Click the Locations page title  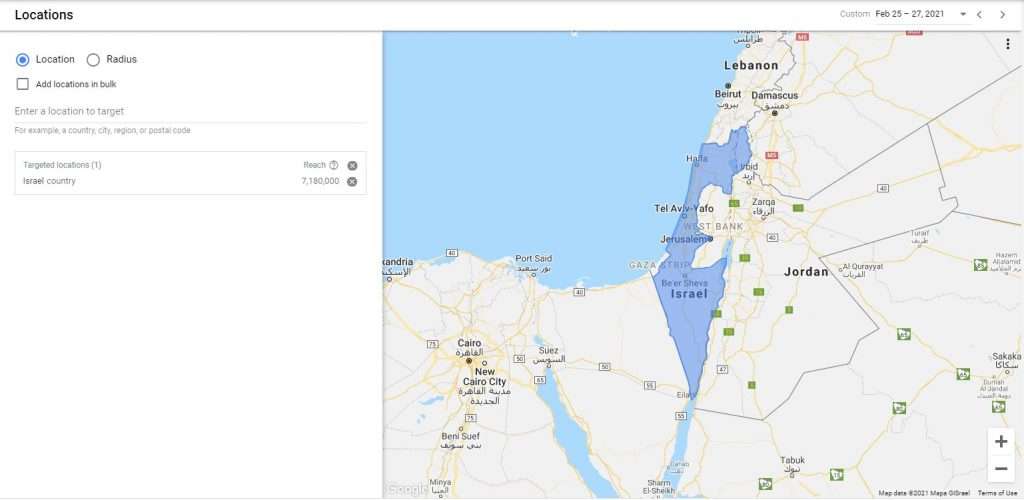[44, 14]
